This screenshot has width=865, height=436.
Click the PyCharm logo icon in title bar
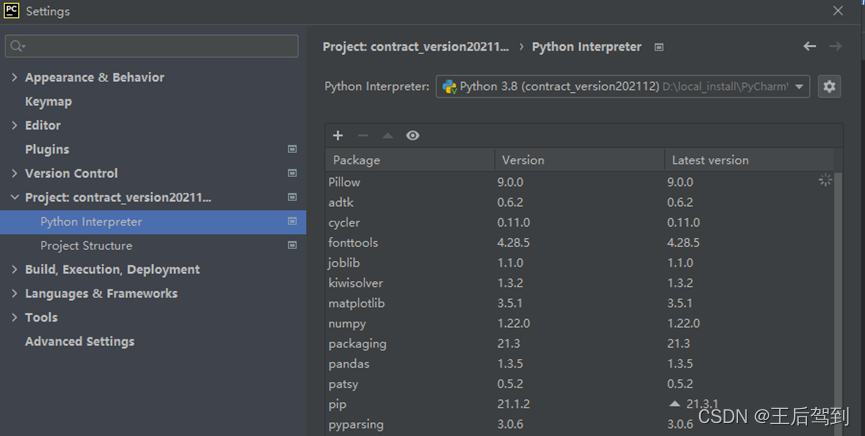pos(11,11)
